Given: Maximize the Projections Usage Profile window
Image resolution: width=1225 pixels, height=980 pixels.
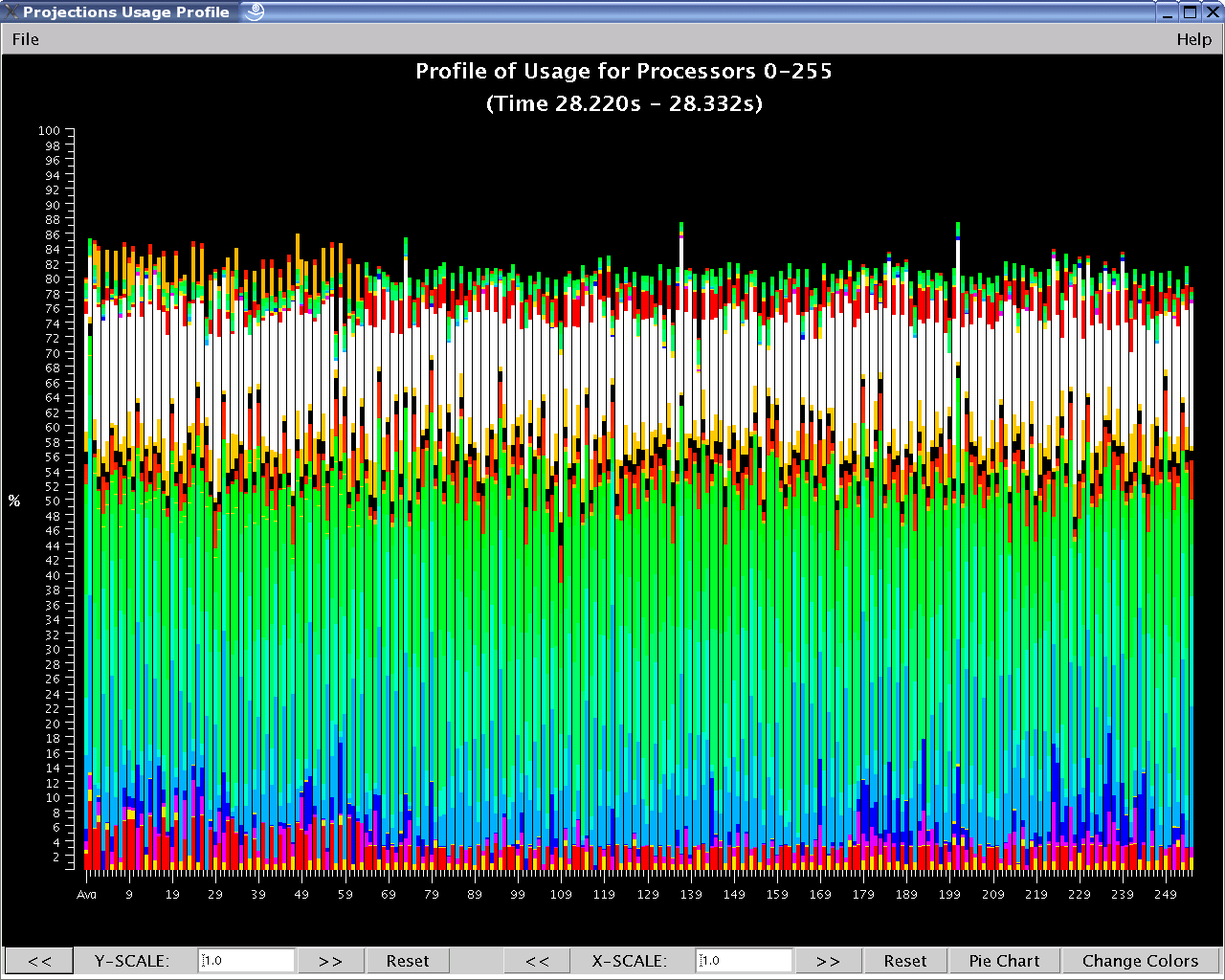Looking at the screenshot, I should [1190, 11].
